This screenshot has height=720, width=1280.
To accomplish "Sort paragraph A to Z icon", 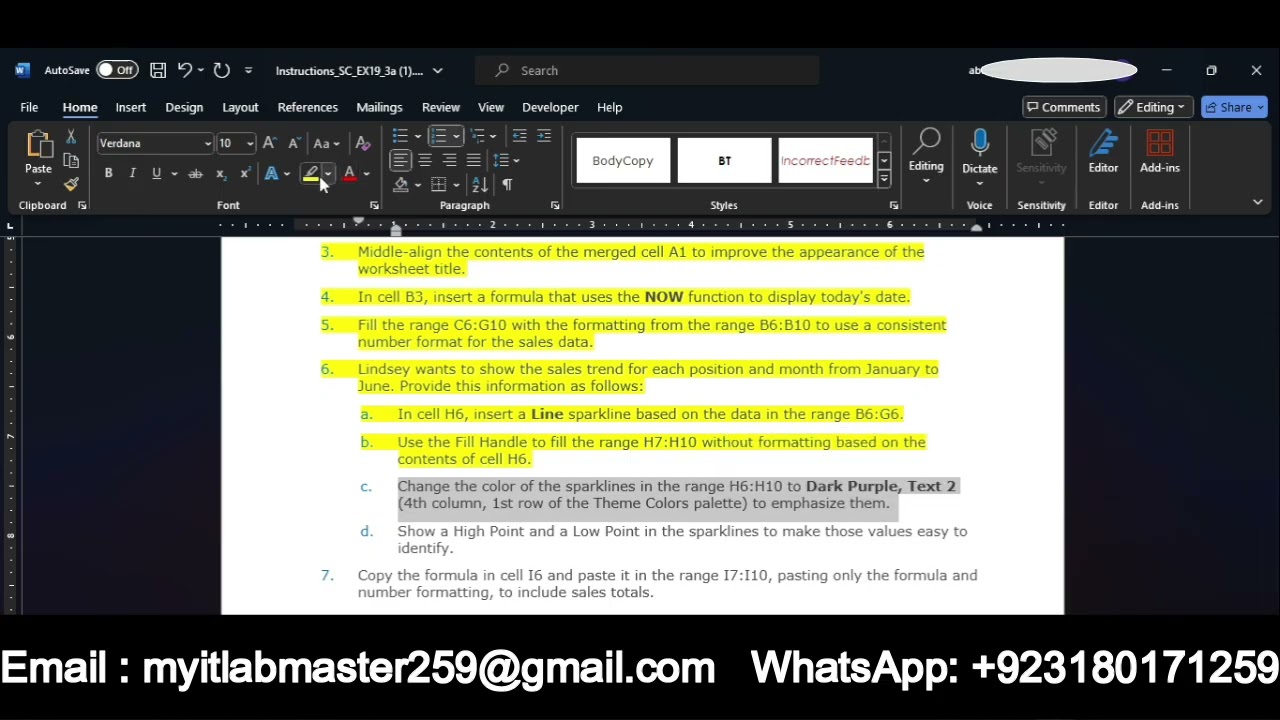I will pyautogui.click(x=480, y=185).
